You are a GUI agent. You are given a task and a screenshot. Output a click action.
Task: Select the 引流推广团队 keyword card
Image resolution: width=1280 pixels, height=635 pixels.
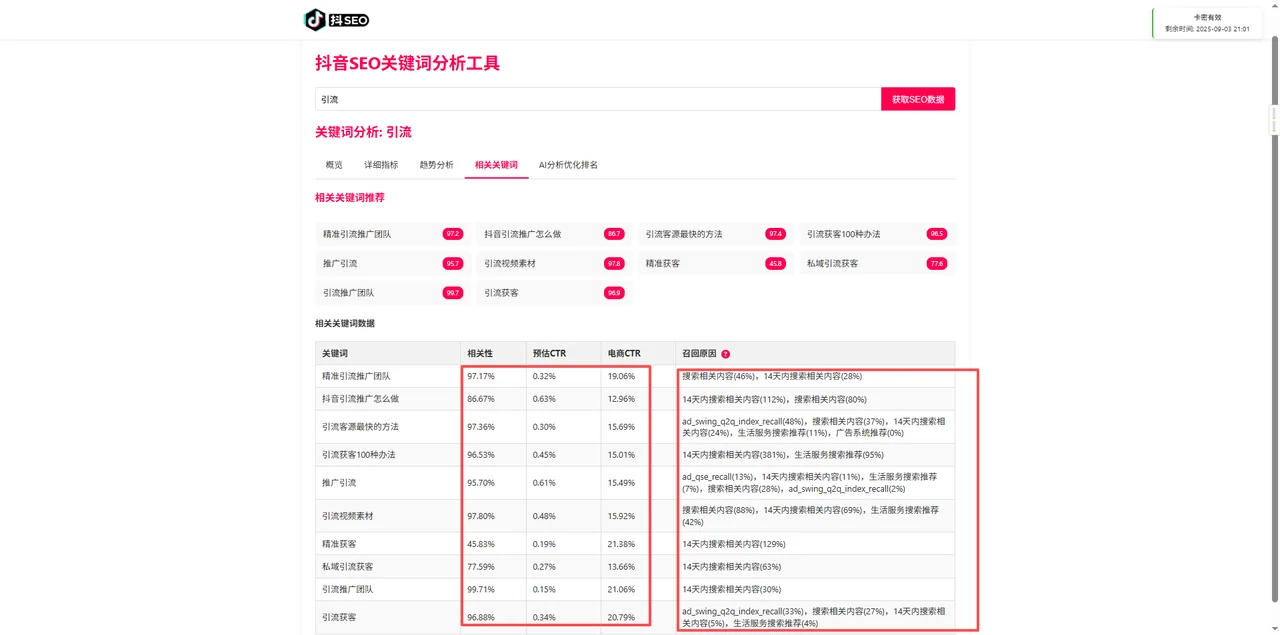[x=392, y=293]
